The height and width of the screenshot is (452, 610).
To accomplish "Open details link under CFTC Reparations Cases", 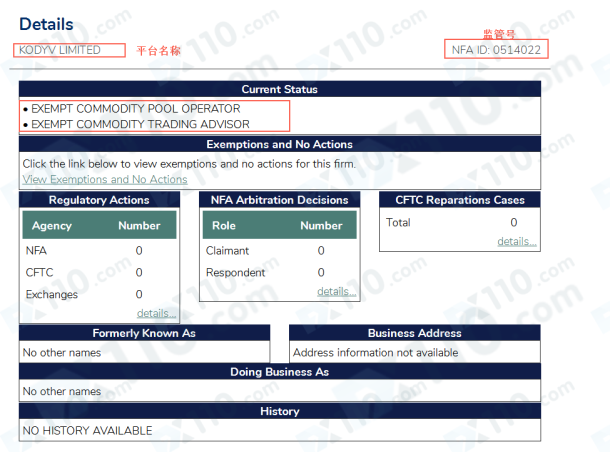I will pyautogui.click(x=517, y=241).
